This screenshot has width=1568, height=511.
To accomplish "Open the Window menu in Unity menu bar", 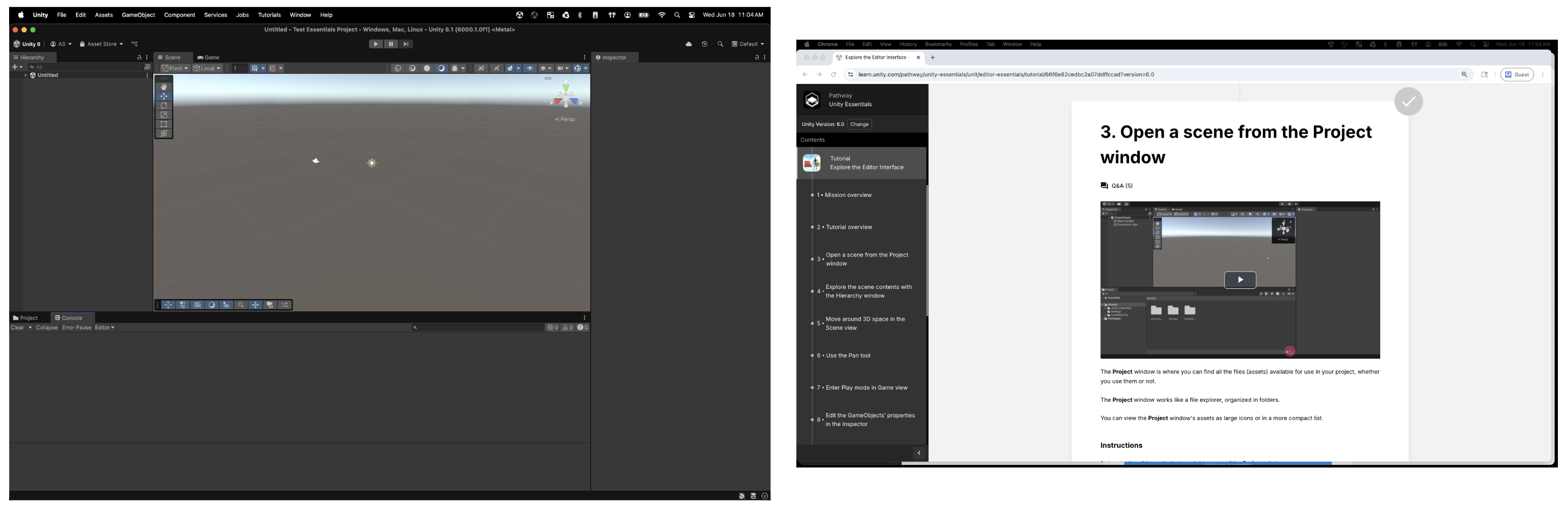I will tap(300, 15).
